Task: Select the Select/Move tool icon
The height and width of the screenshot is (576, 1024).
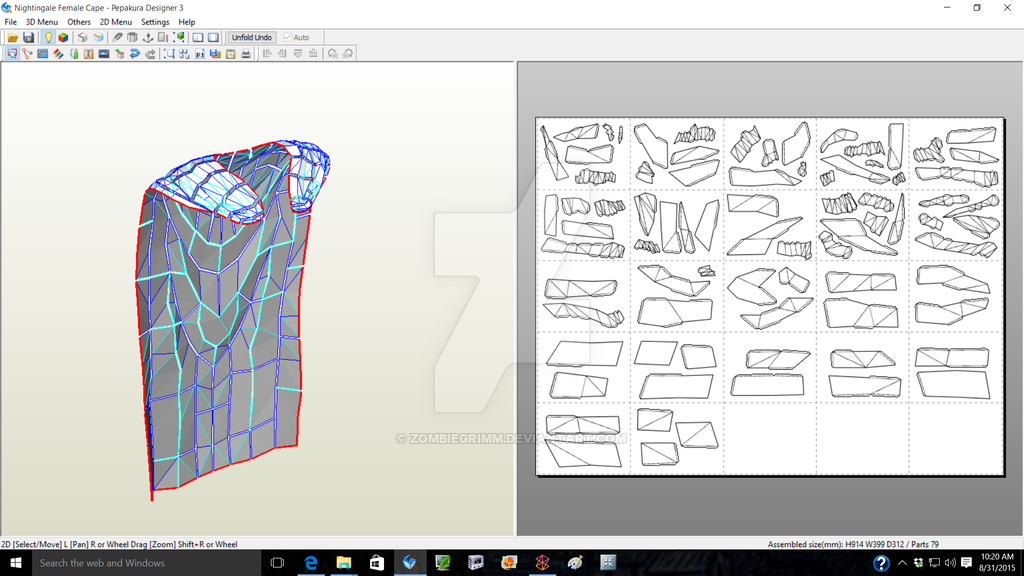Action: pyautogui.click(x=12, y=54)
